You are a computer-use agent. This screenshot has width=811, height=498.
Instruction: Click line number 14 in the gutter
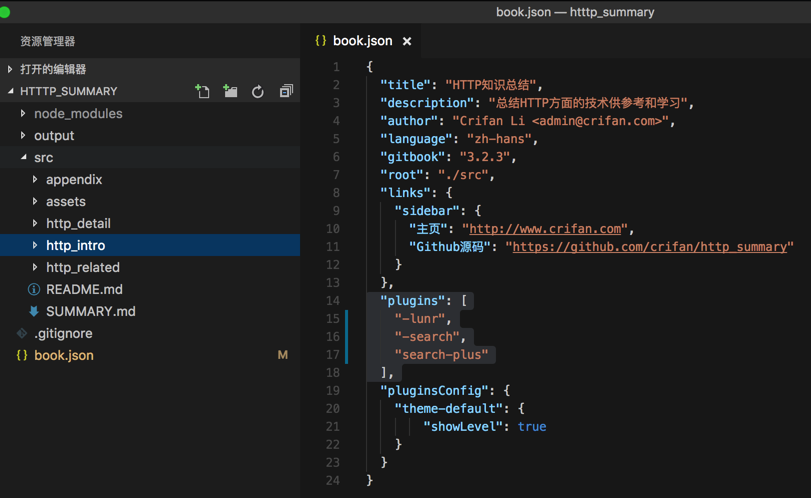tap(333, 300)
